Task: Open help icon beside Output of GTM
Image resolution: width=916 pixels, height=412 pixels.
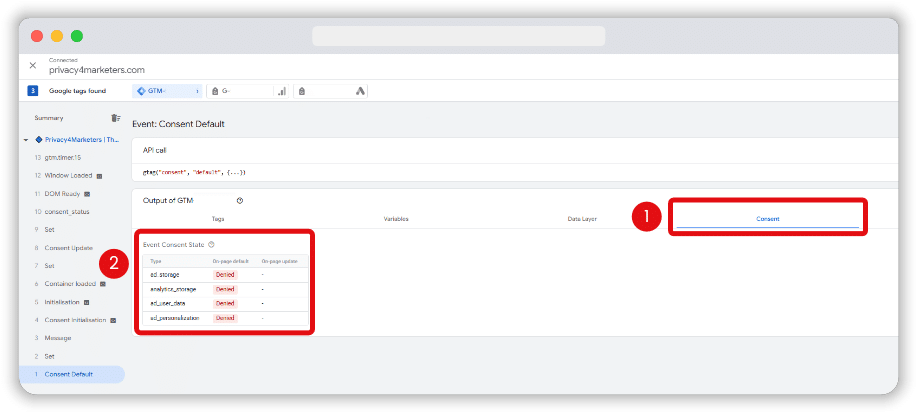Action: pos(240,200)
